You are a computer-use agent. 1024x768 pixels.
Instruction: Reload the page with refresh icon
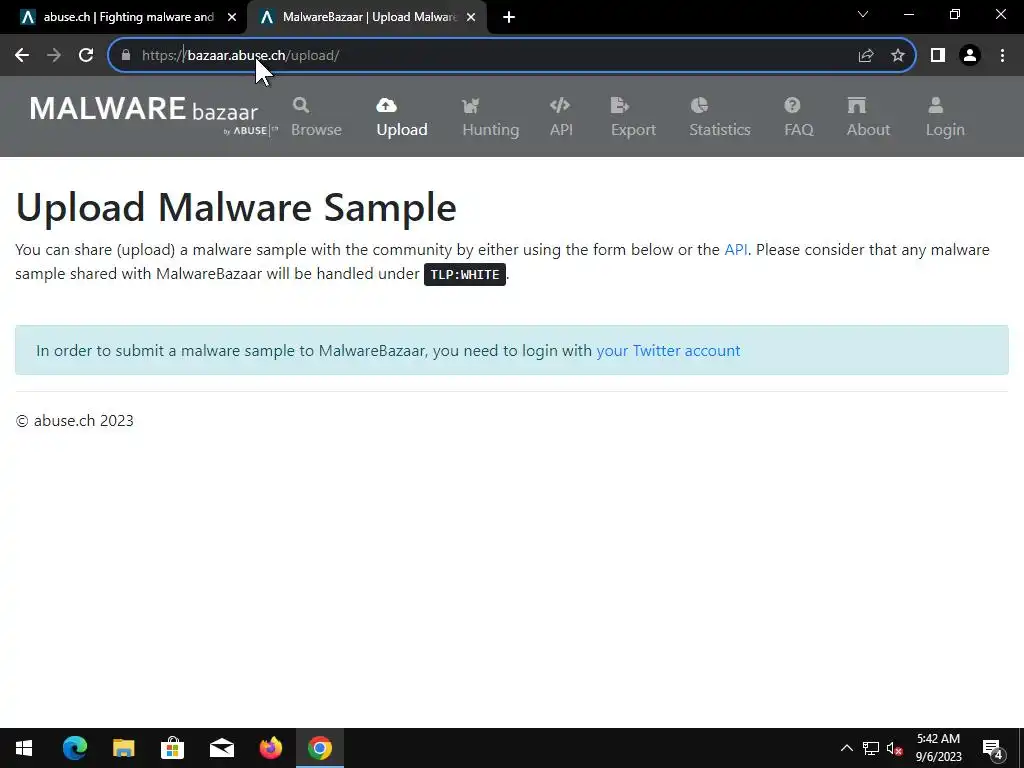pyautogui.click(x=86, y=56)
